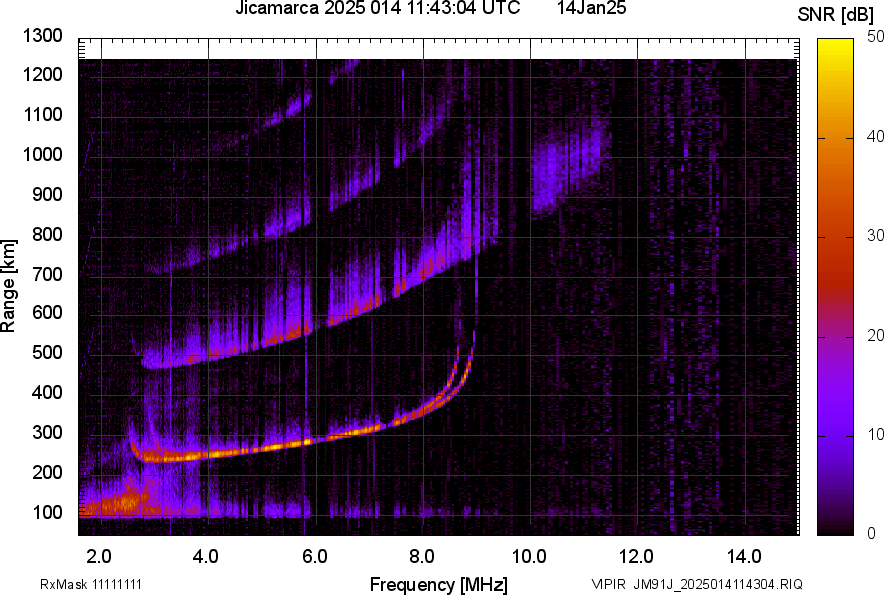Click the range tick label '900'

pyautogui.click(x=47, y=194)
